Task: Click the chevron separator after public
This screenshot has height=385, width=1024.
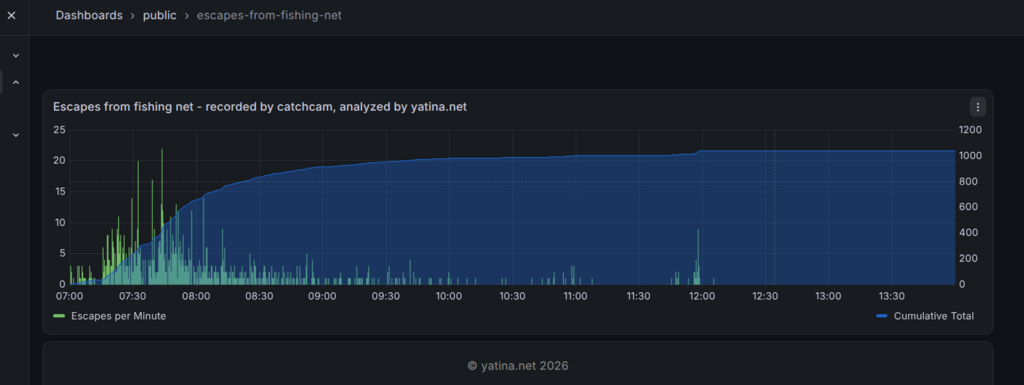Action: [x=187, y=16]
